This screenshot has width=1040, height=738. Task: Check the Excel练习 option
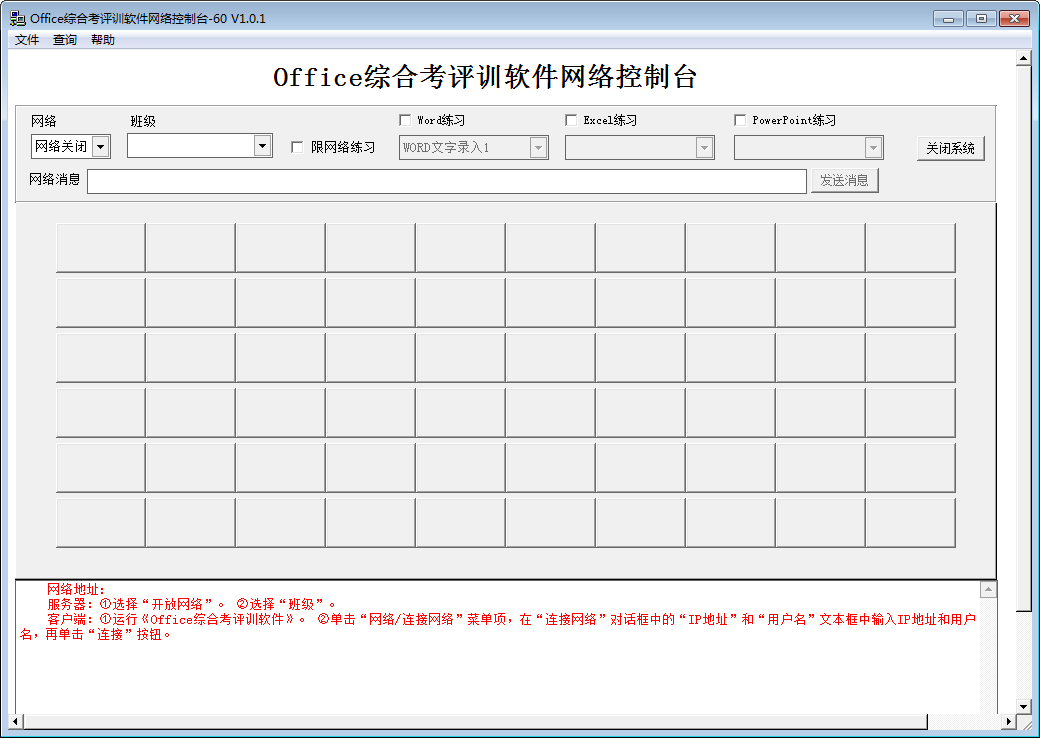571,120
